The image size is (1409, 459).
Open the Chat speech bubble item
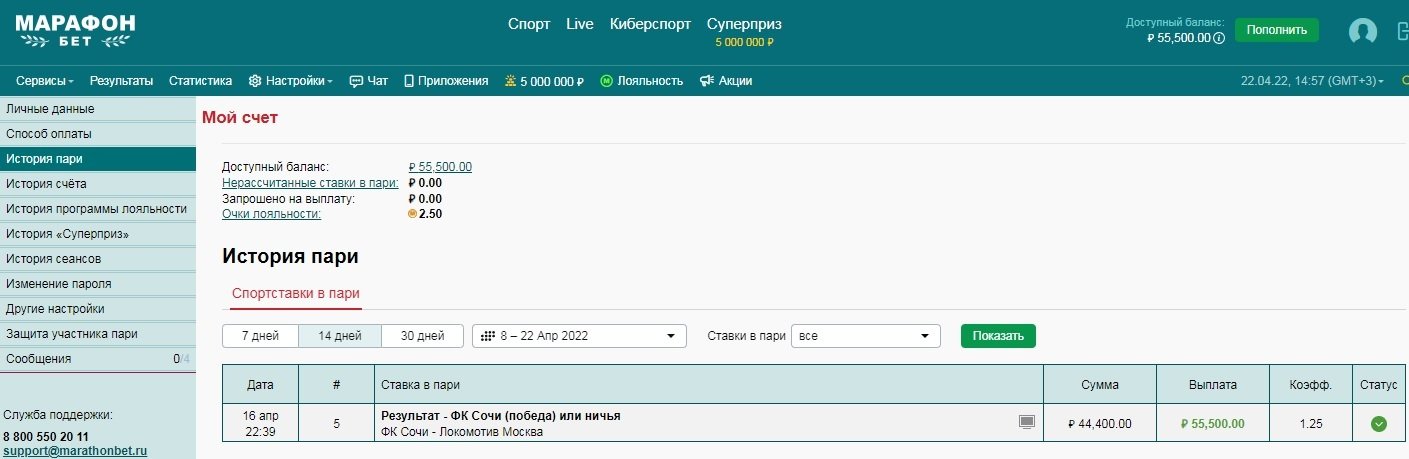click(x=368, y=81)
